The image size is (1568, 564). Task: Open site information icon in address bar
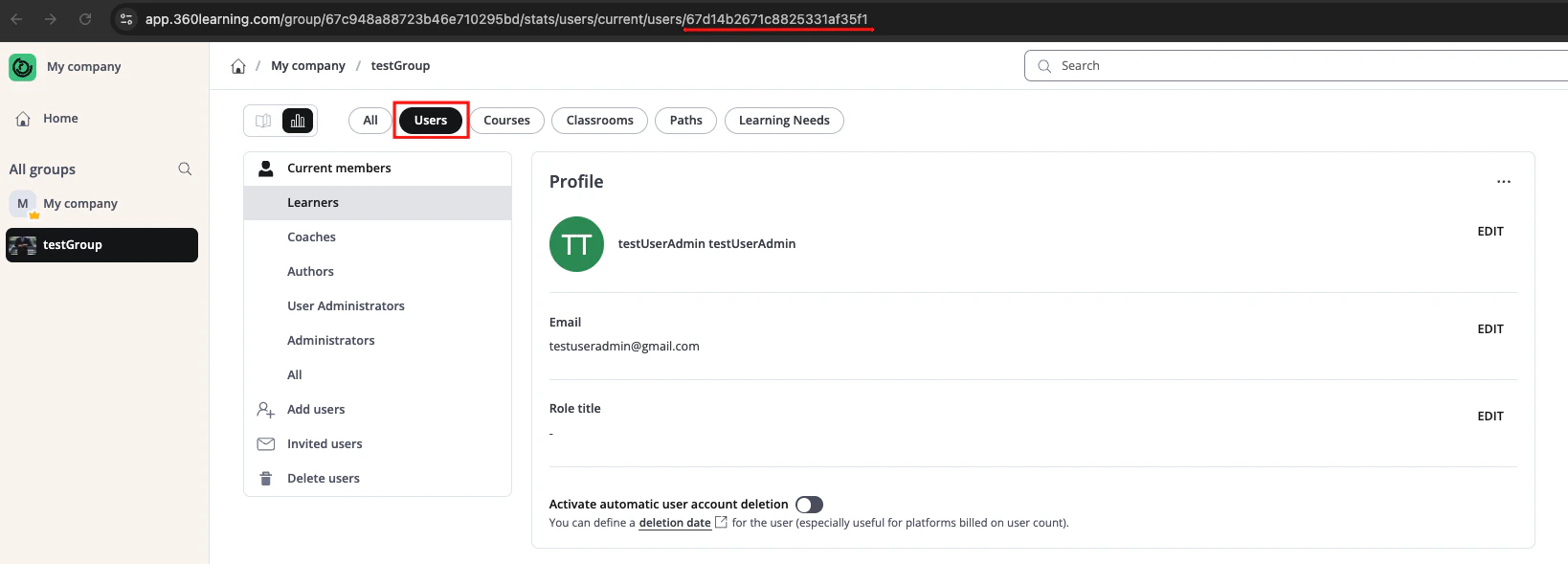[x=126, y=19]
